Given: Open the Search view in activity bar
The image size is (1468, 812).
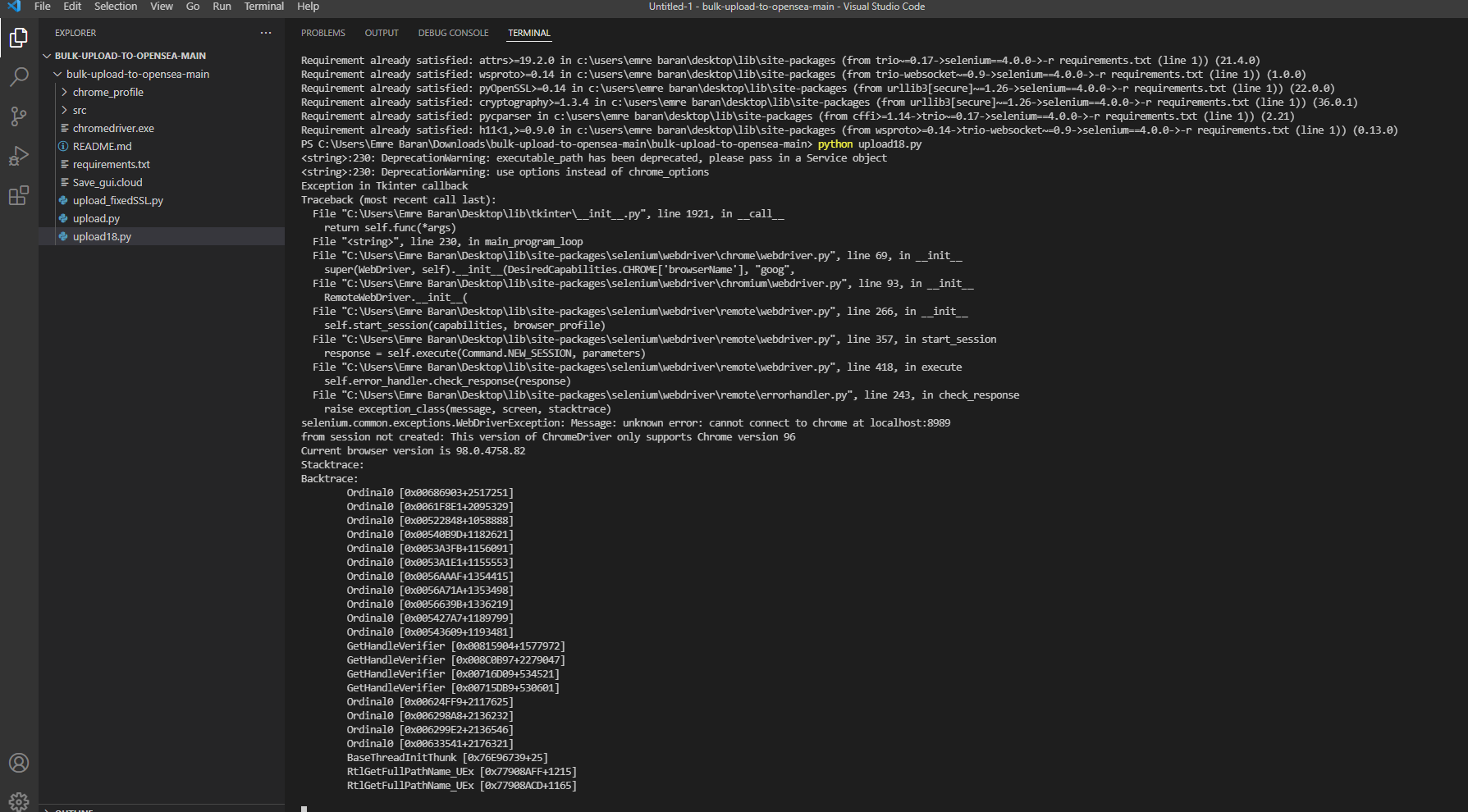Looking at the screenshot, I should pos(18,77).
